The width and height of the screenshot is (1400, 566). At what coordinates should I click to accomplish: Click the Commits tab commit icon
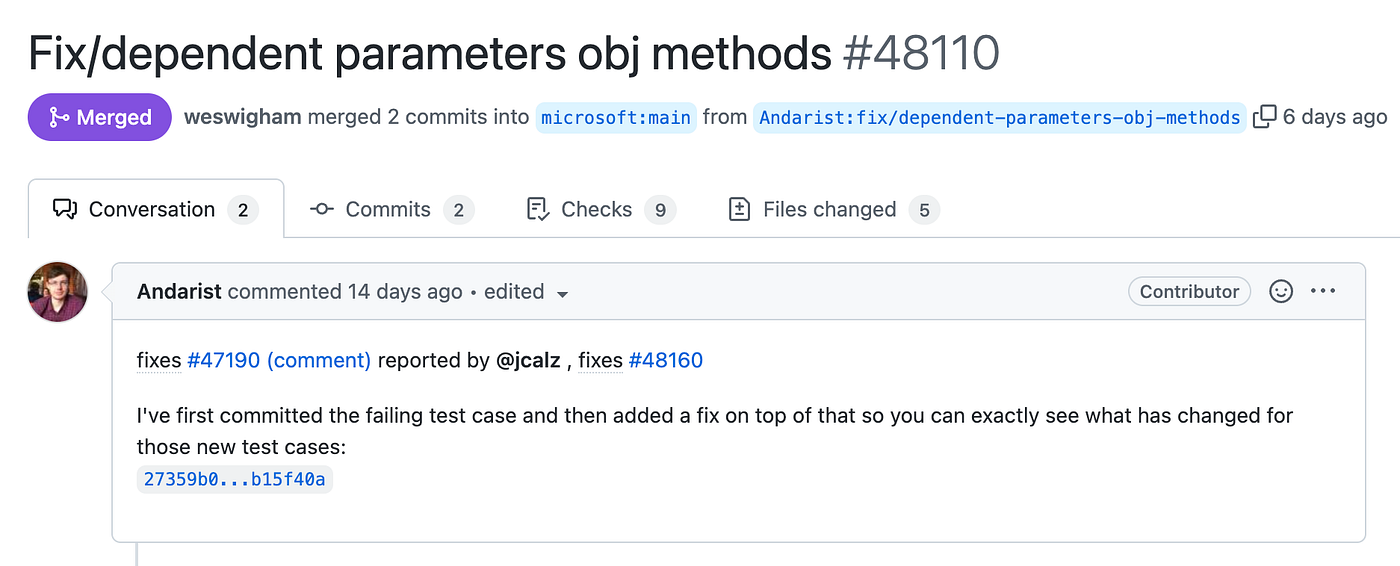click(x=322, y=209)
